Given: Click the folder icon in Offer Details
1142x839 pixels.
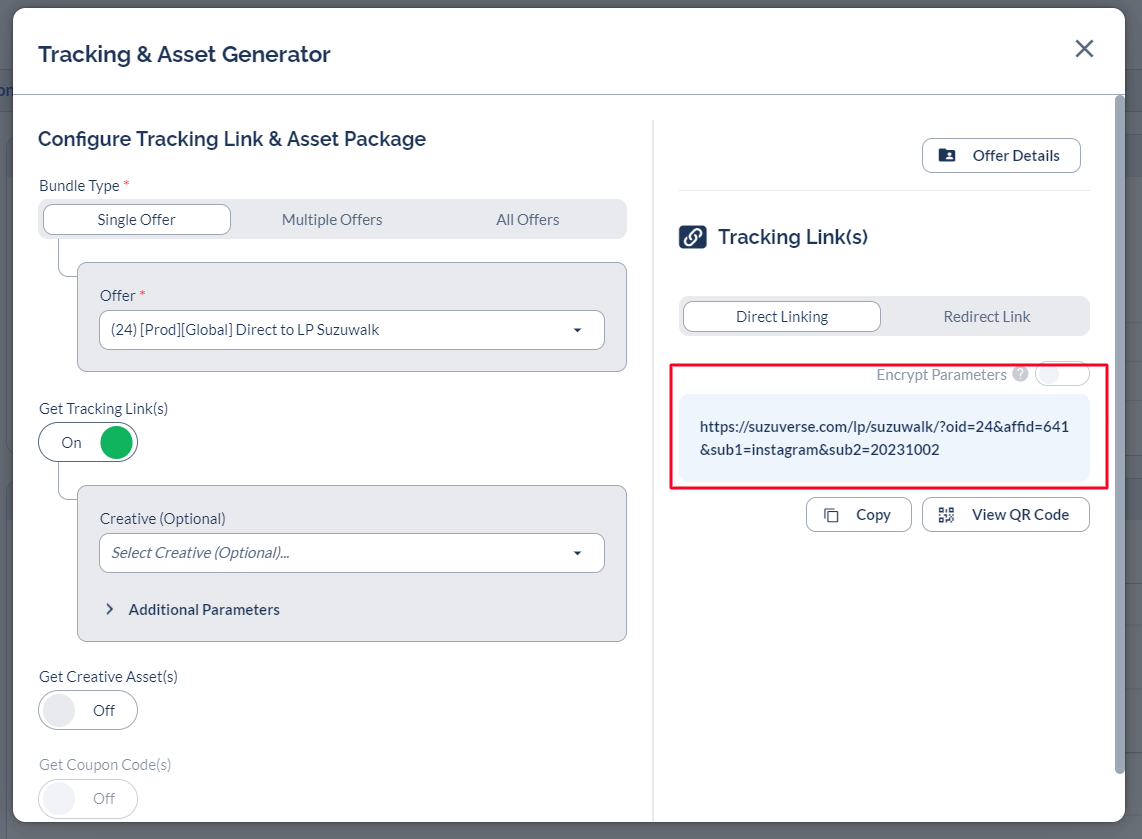Looking at the screenshot, I should tap(946, 156).
